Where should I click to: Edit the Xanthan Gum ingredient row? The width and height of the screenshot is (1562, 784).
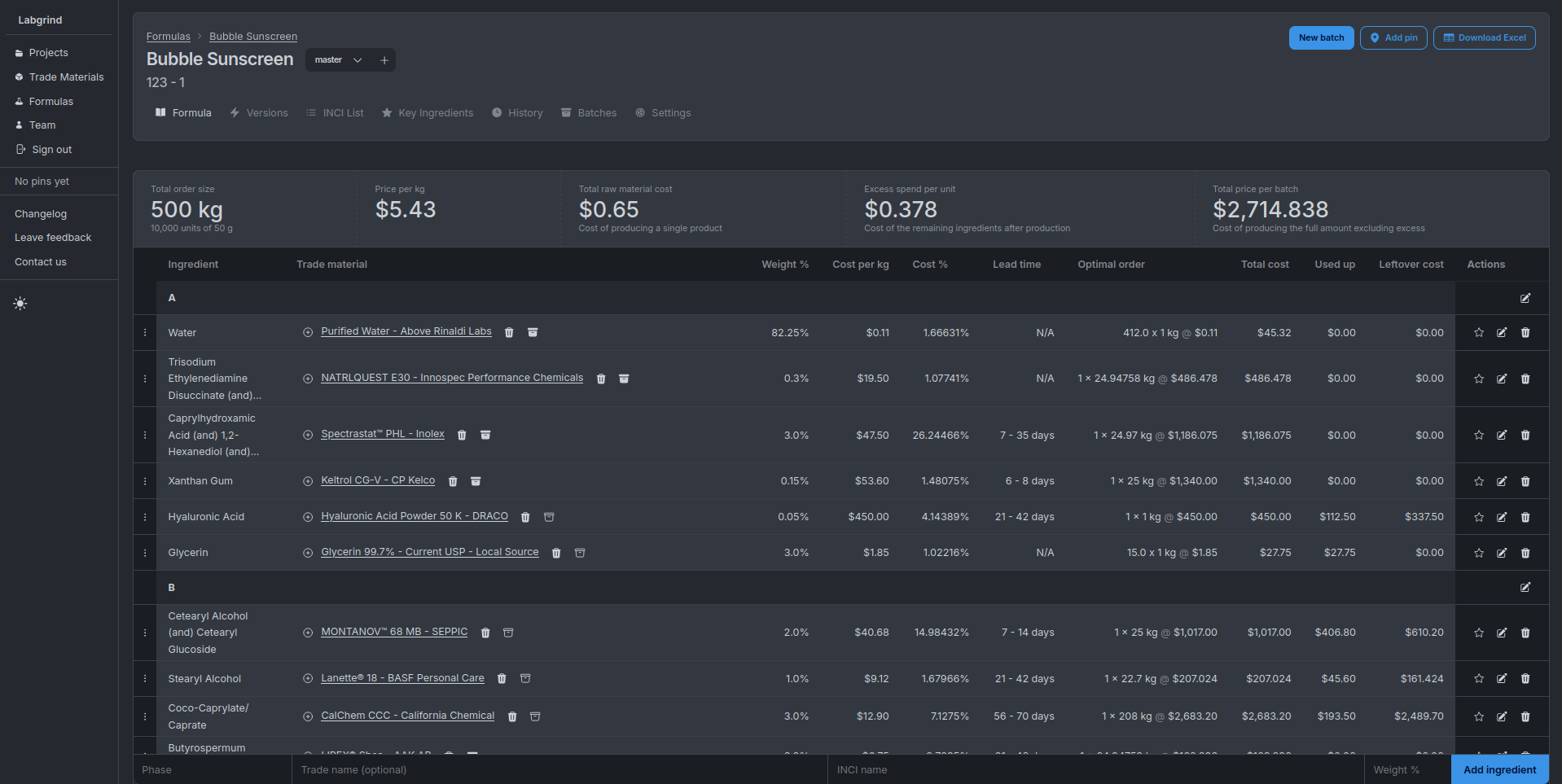(x=1502, y=481)
